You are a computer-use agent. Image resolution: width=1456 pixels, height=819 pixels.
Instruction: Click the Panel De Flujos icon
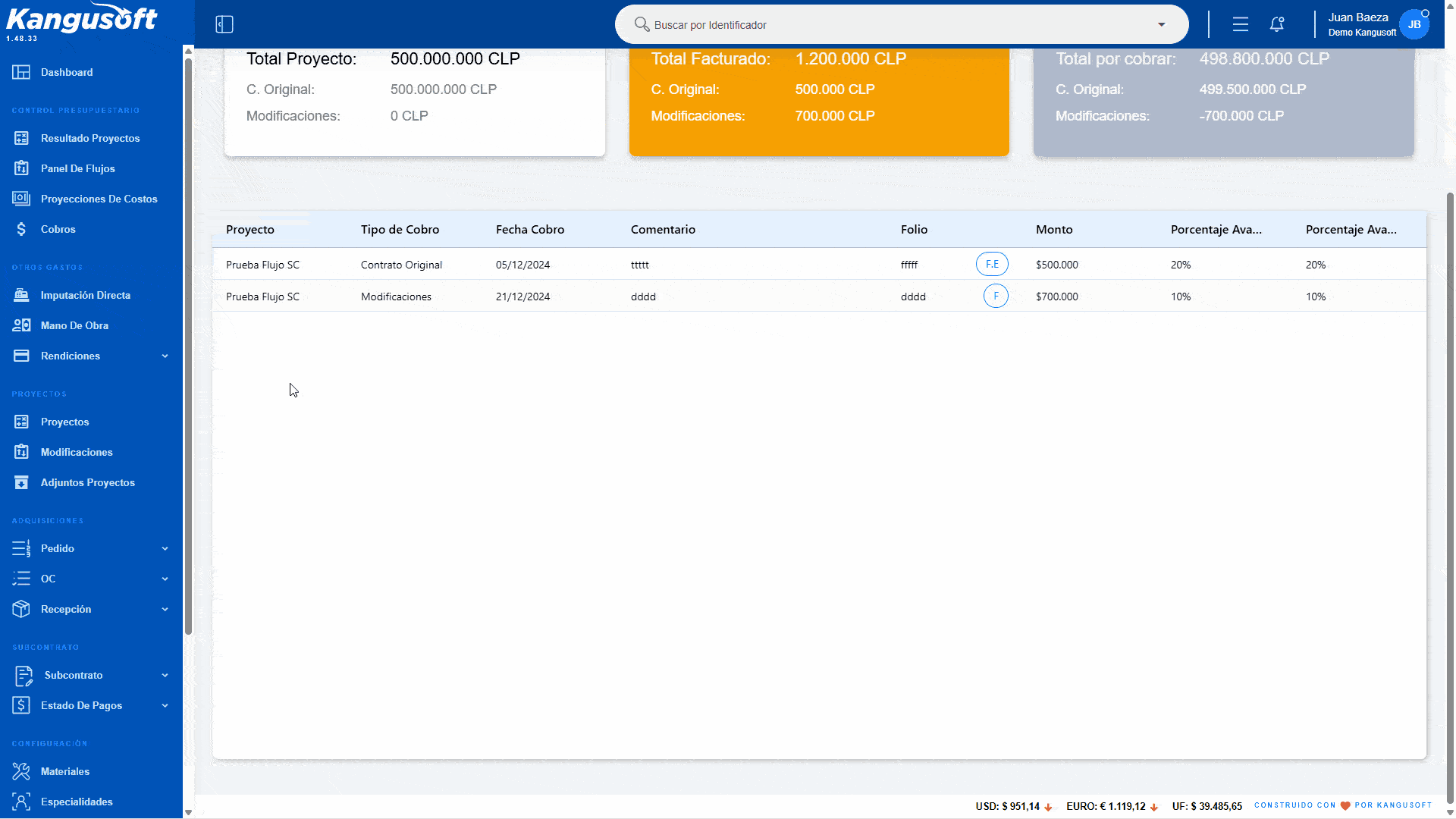pos(21,168)
